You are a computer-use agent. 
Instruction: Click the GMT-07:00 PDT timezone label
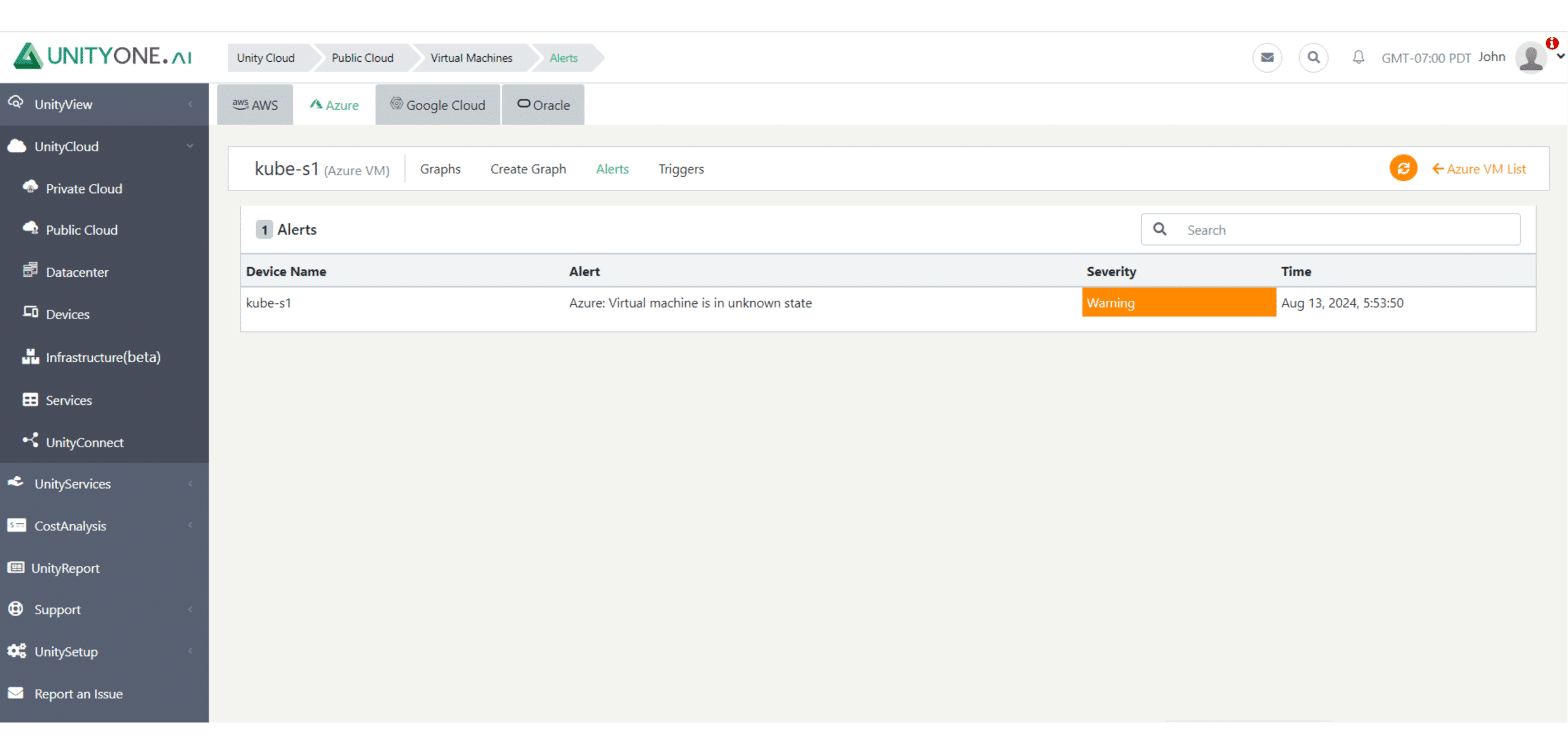[1426, 58]
